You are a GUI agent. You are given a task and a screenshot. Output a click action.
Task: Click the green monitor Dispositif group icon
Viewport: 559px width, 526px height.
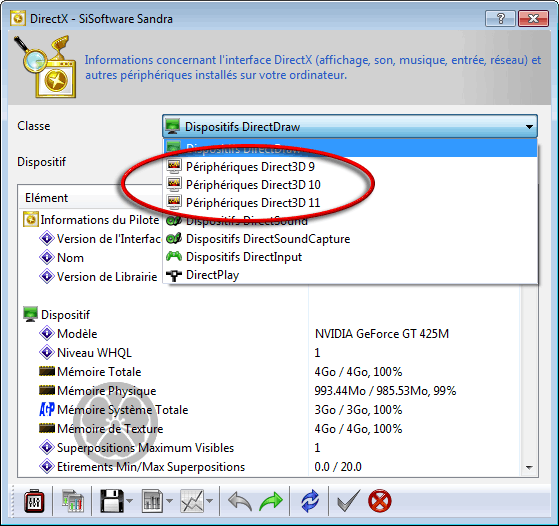(31, 314)
